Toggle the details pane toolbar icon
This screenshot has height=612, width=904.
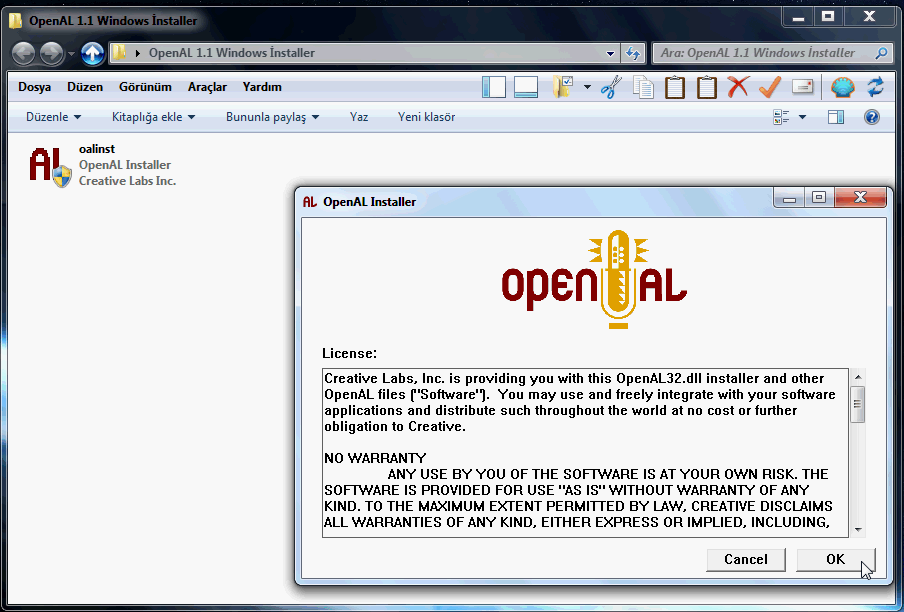[526, 87]
